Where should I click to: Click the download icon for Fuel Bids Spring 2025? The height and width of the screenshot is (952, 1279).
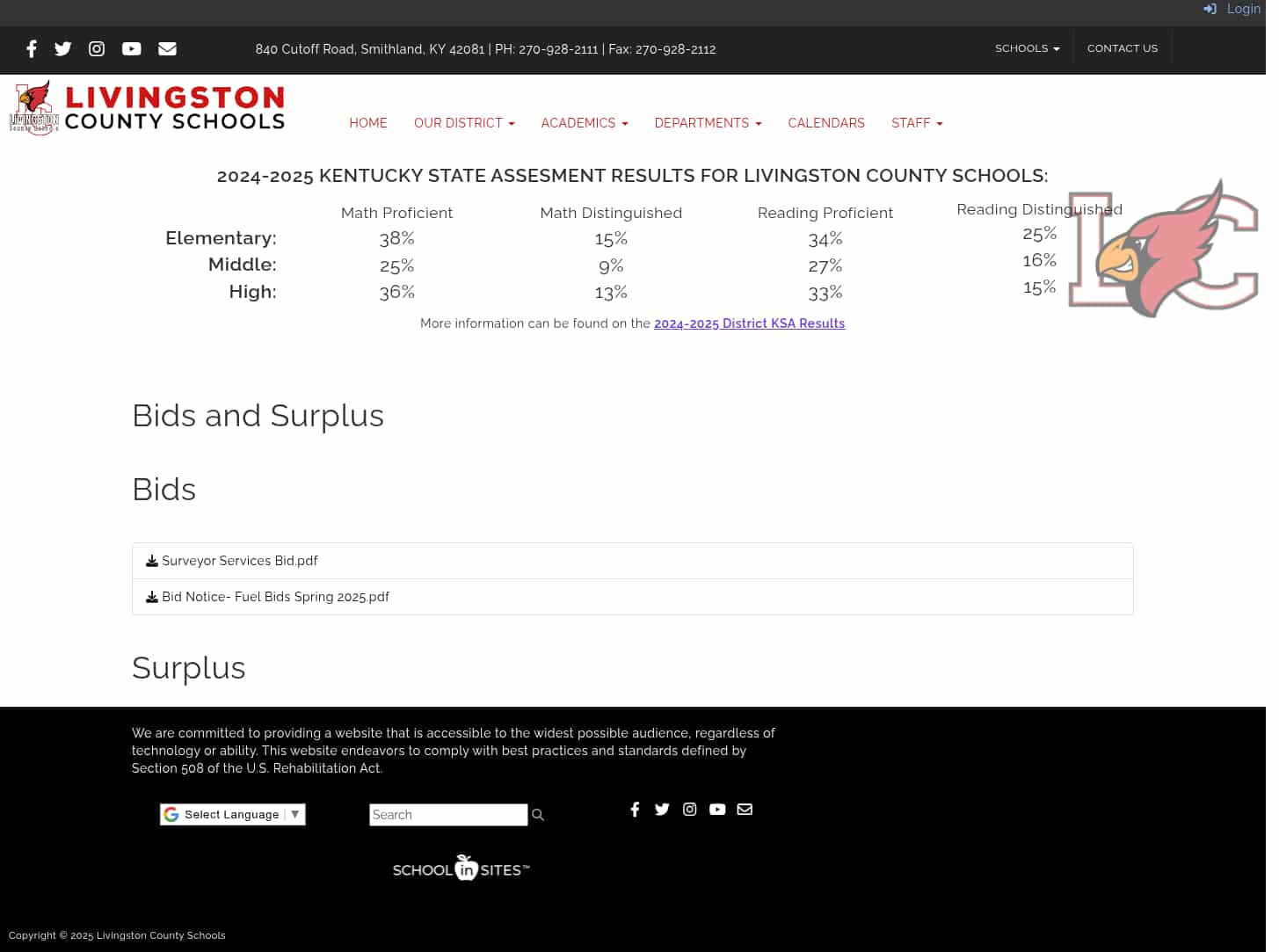click(x=152, y=596)
